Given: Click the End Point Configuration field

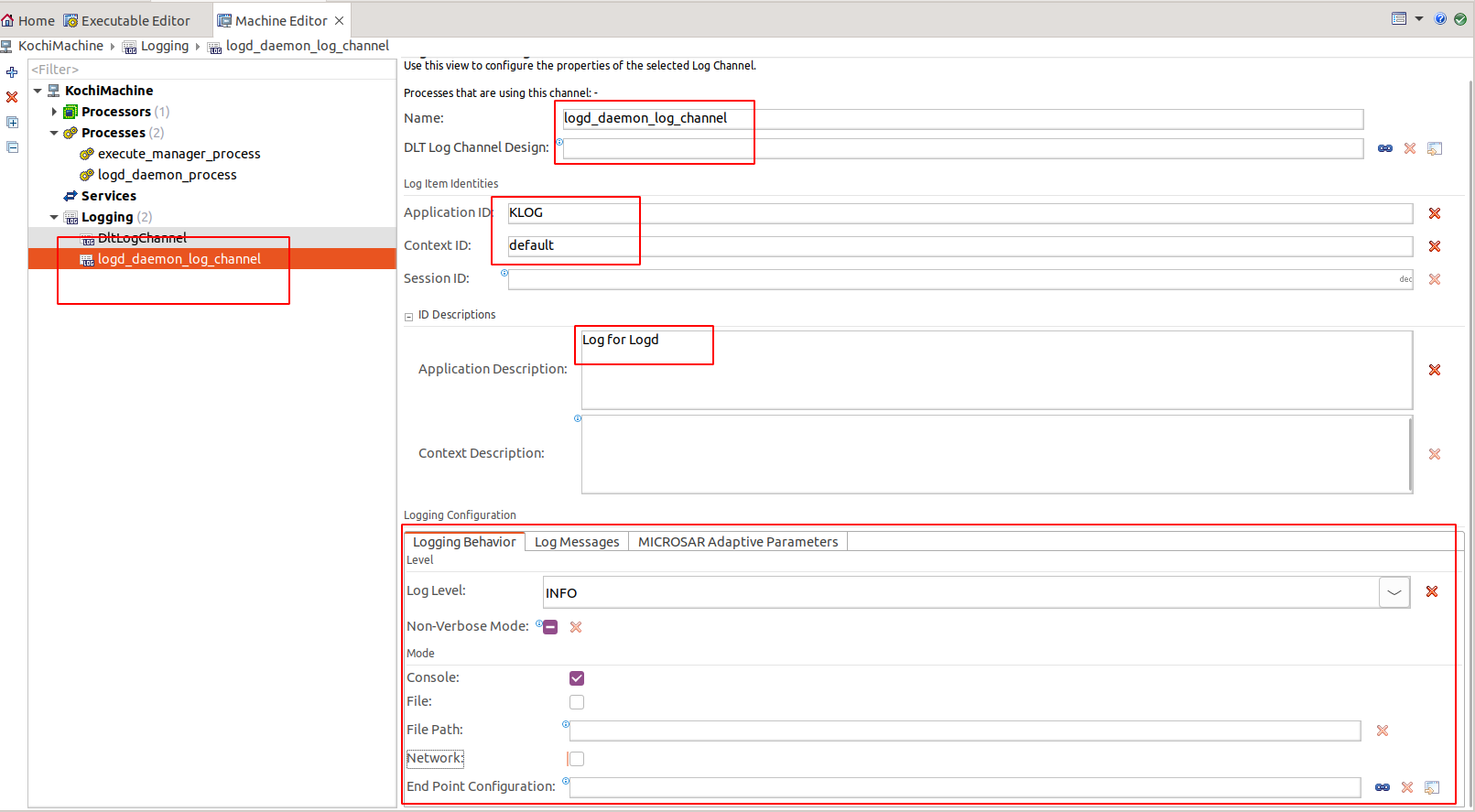Looking at the screenshot, I should tap(965, 787).
